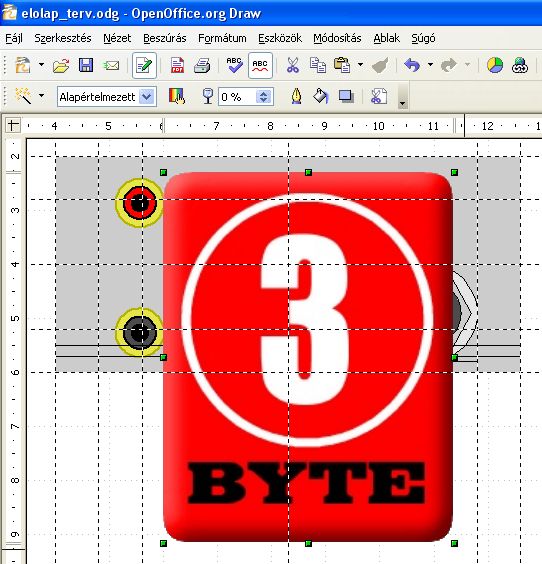Toggle the Edit File mode button
This screenshot has height=564, width=542.
[144, 65]
